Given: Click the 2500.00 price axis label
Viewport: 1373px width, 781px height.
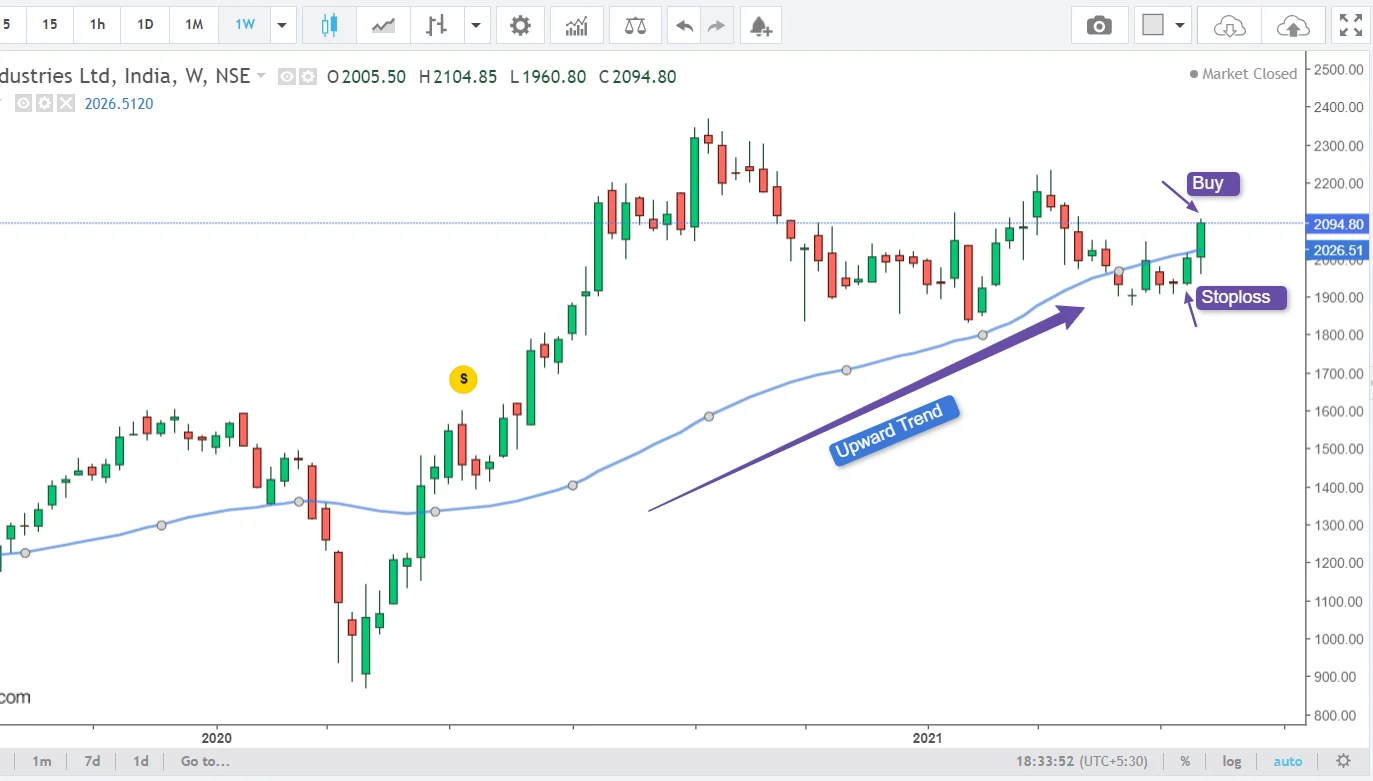Looking at the screenshot, I should (1340, 69).
